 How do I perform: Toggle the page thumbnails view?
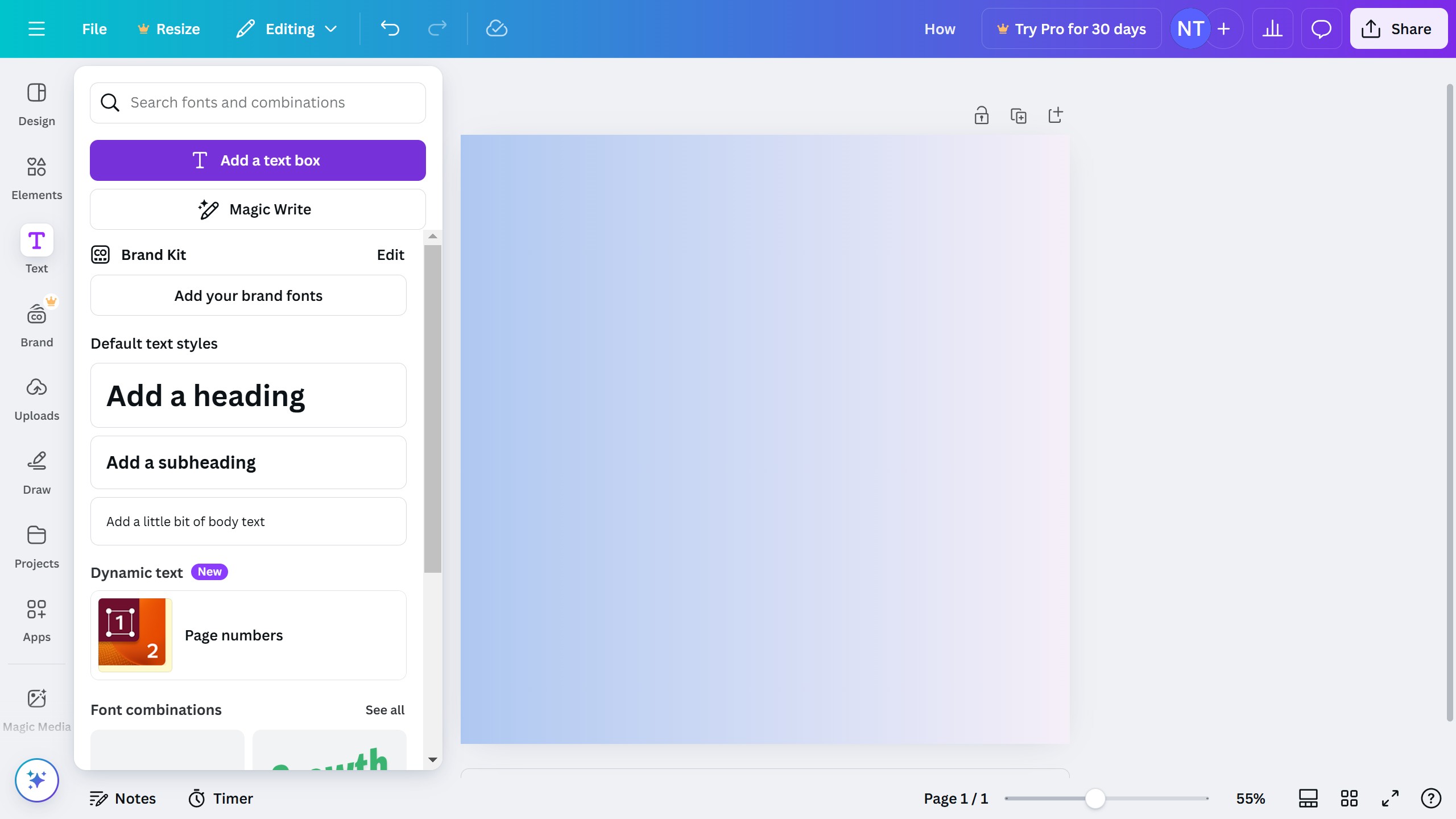pyautogui.click(x=1308, y=799)
